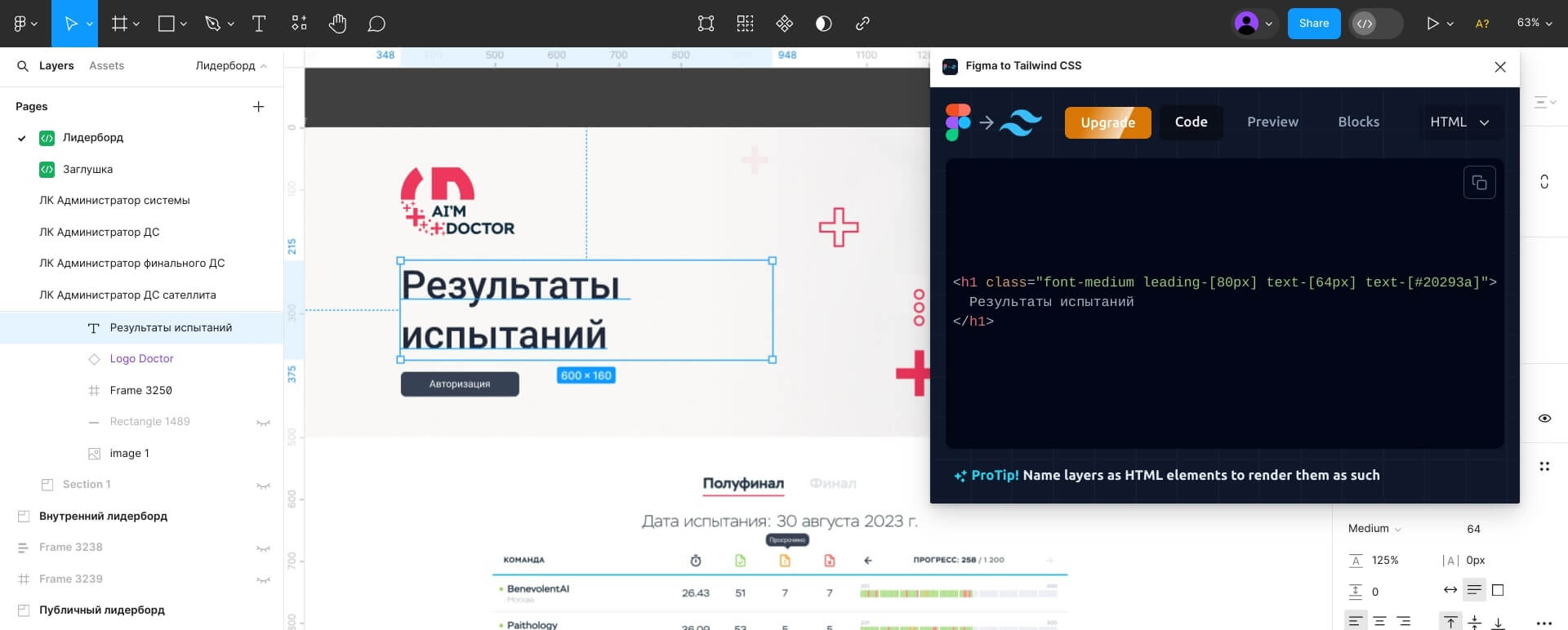Image resolution: width=1568 pixels, height=630 pixels.
Task: Select the Move tool
Action: 71,24
